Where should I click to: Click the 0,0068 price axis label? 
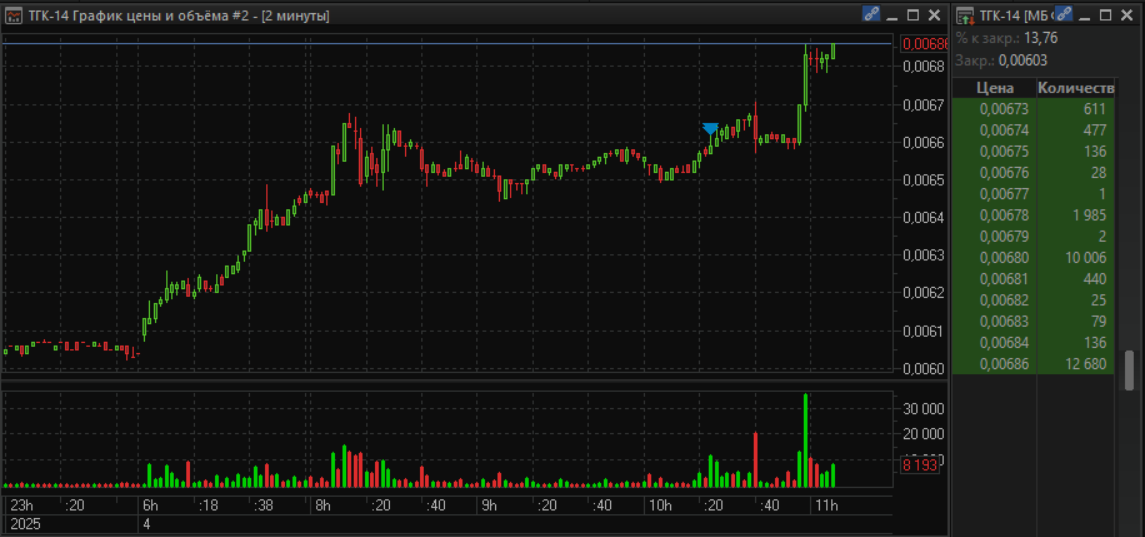click(x=923, y=66)
